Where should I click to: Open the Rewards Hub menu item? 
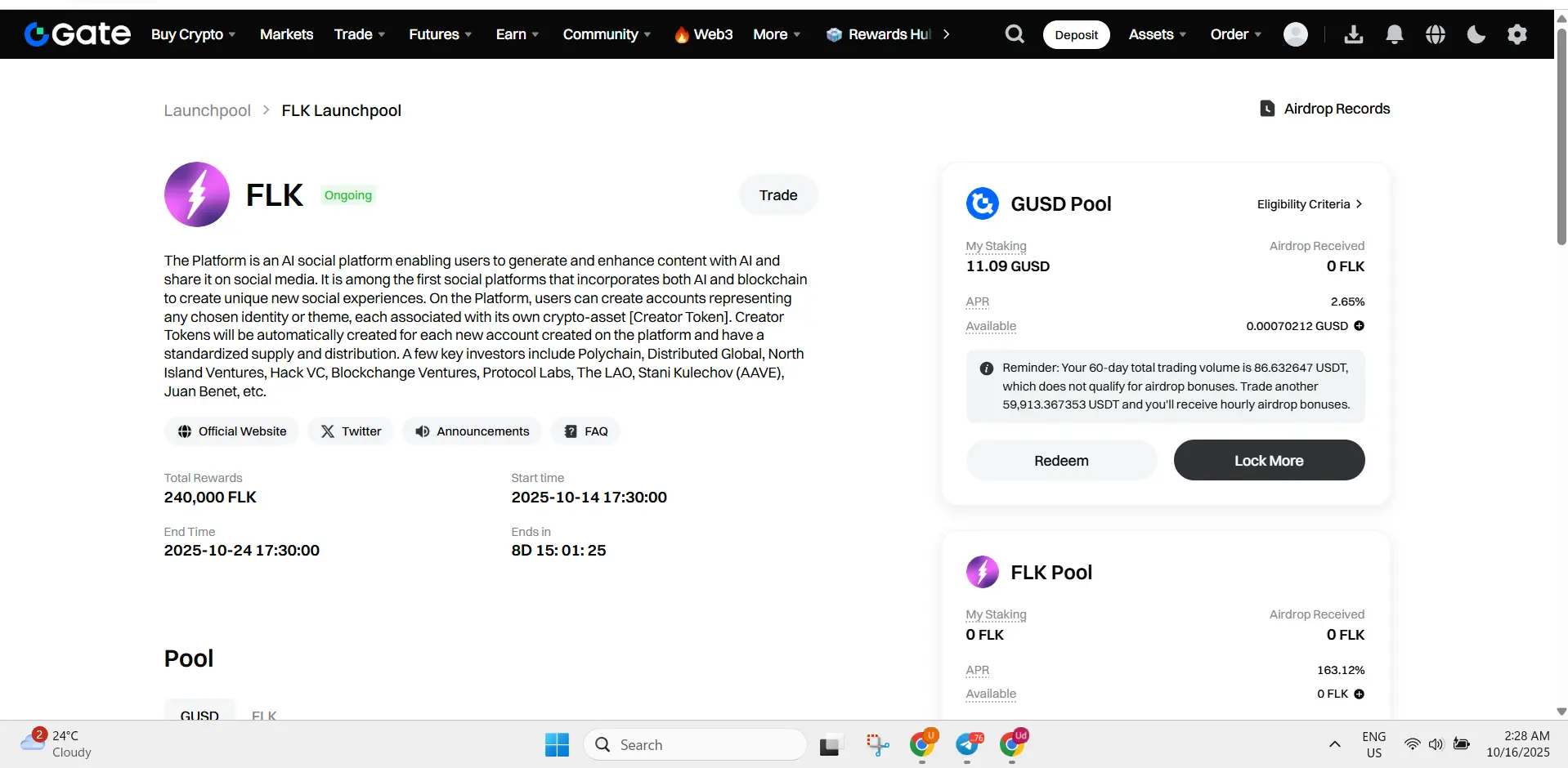[879, 34]
